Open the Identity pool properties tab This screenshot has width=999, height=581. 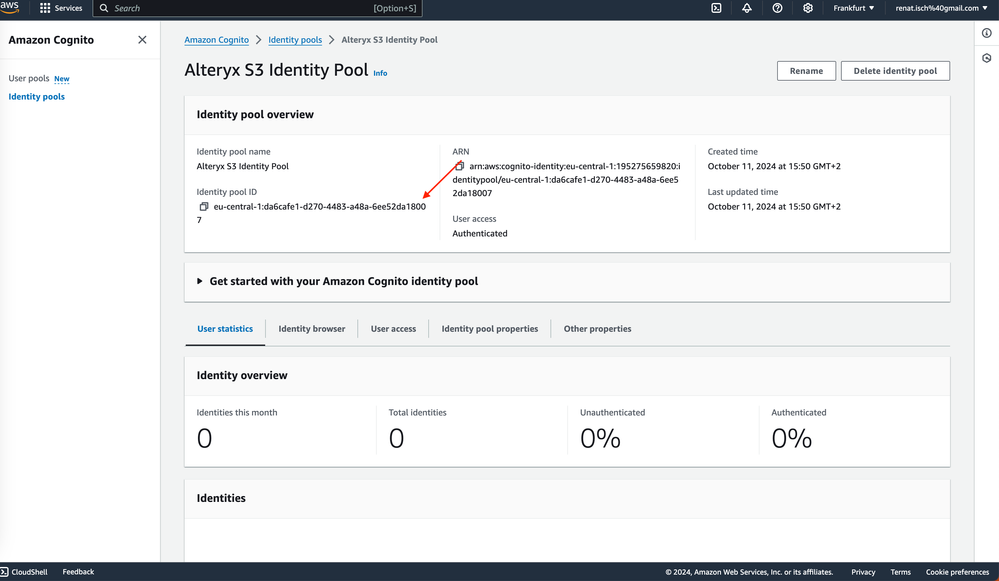489,329
